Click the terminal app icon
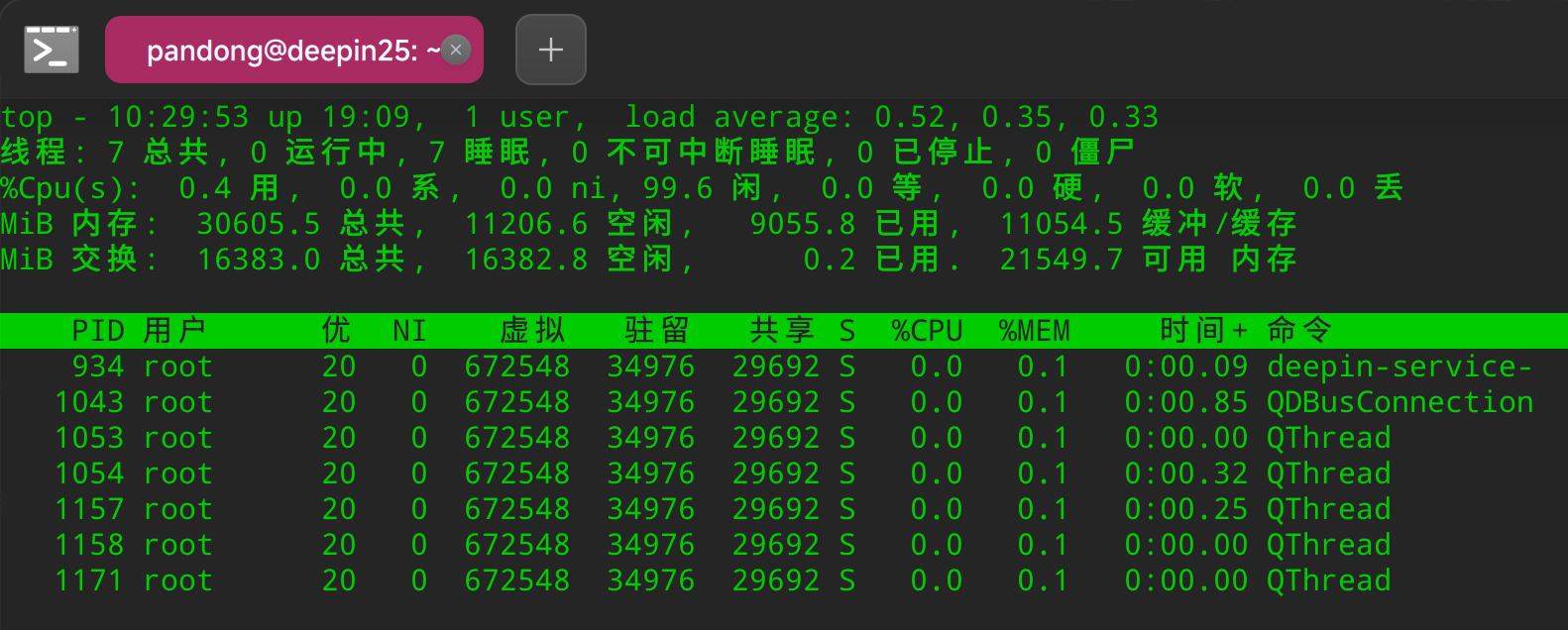 tap(52, 50)
